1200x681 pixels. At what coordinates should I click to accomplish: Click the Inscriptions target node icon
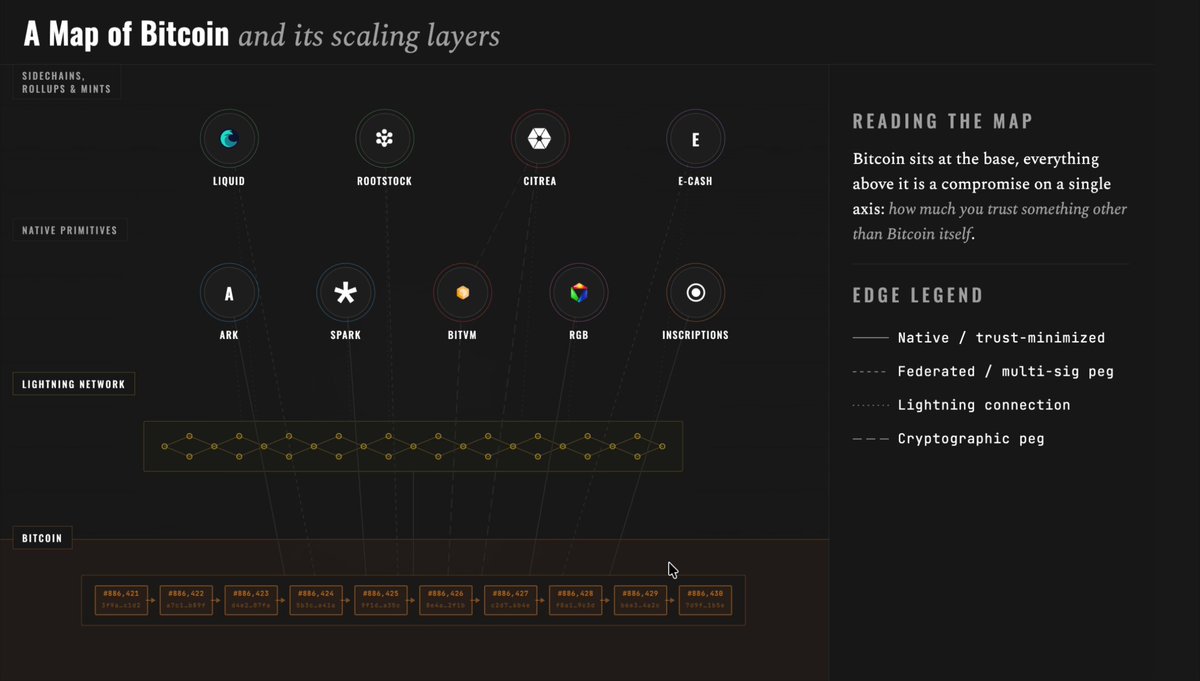[x=696, y=293]
